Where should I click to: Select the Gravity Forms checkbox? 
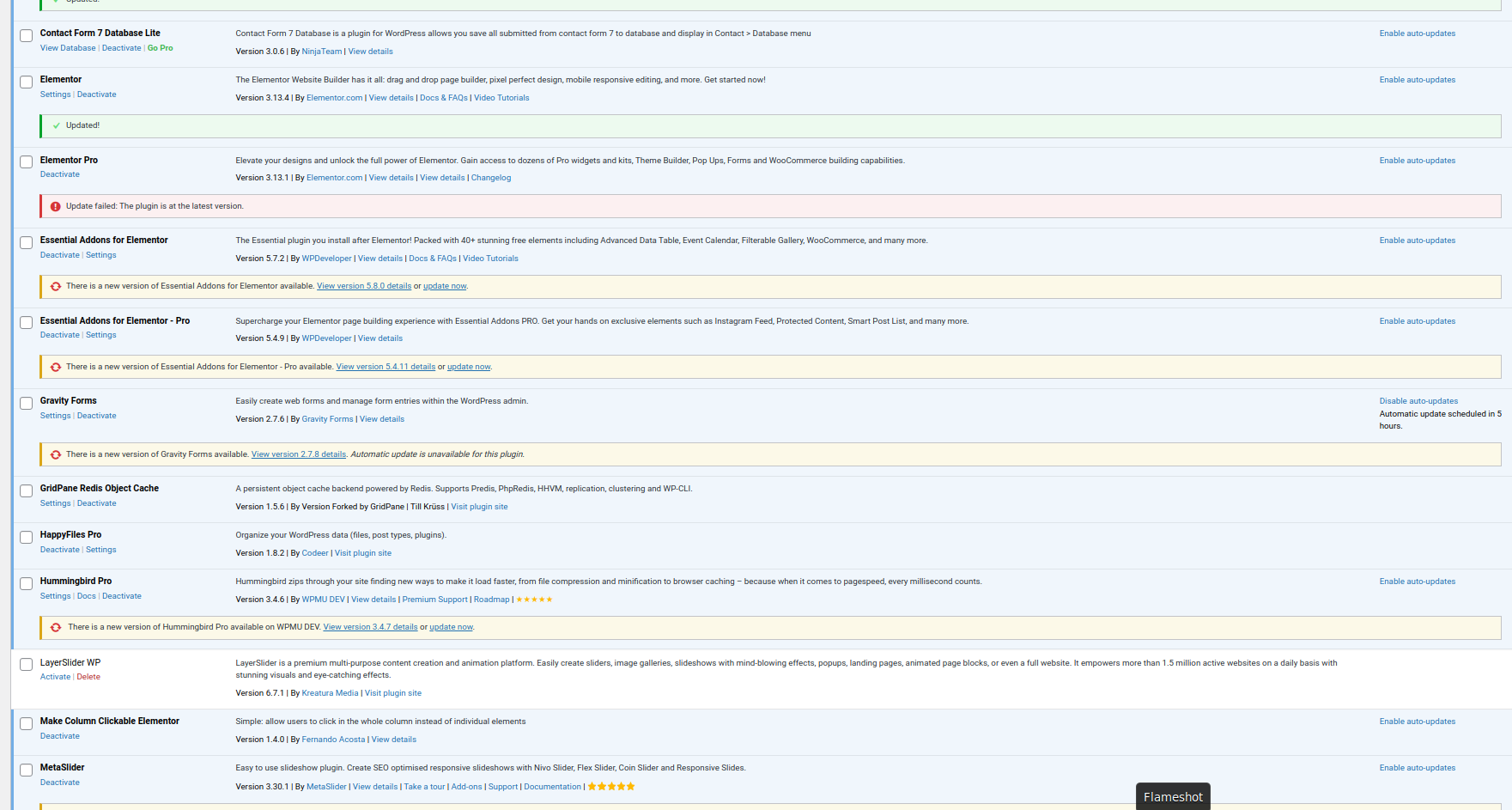point(27,403)
